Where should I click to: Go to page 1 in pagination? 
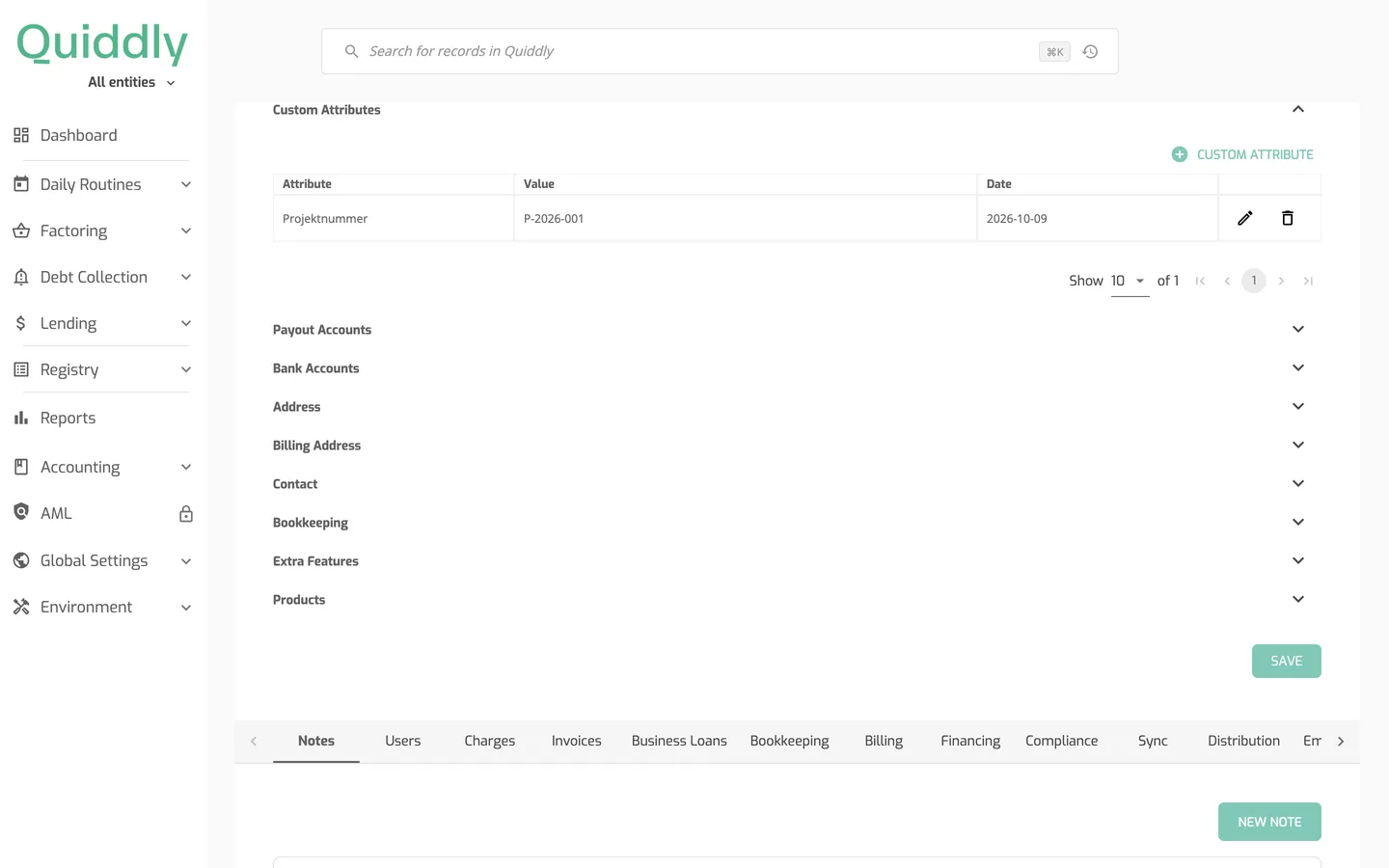tap(1254, 281)
